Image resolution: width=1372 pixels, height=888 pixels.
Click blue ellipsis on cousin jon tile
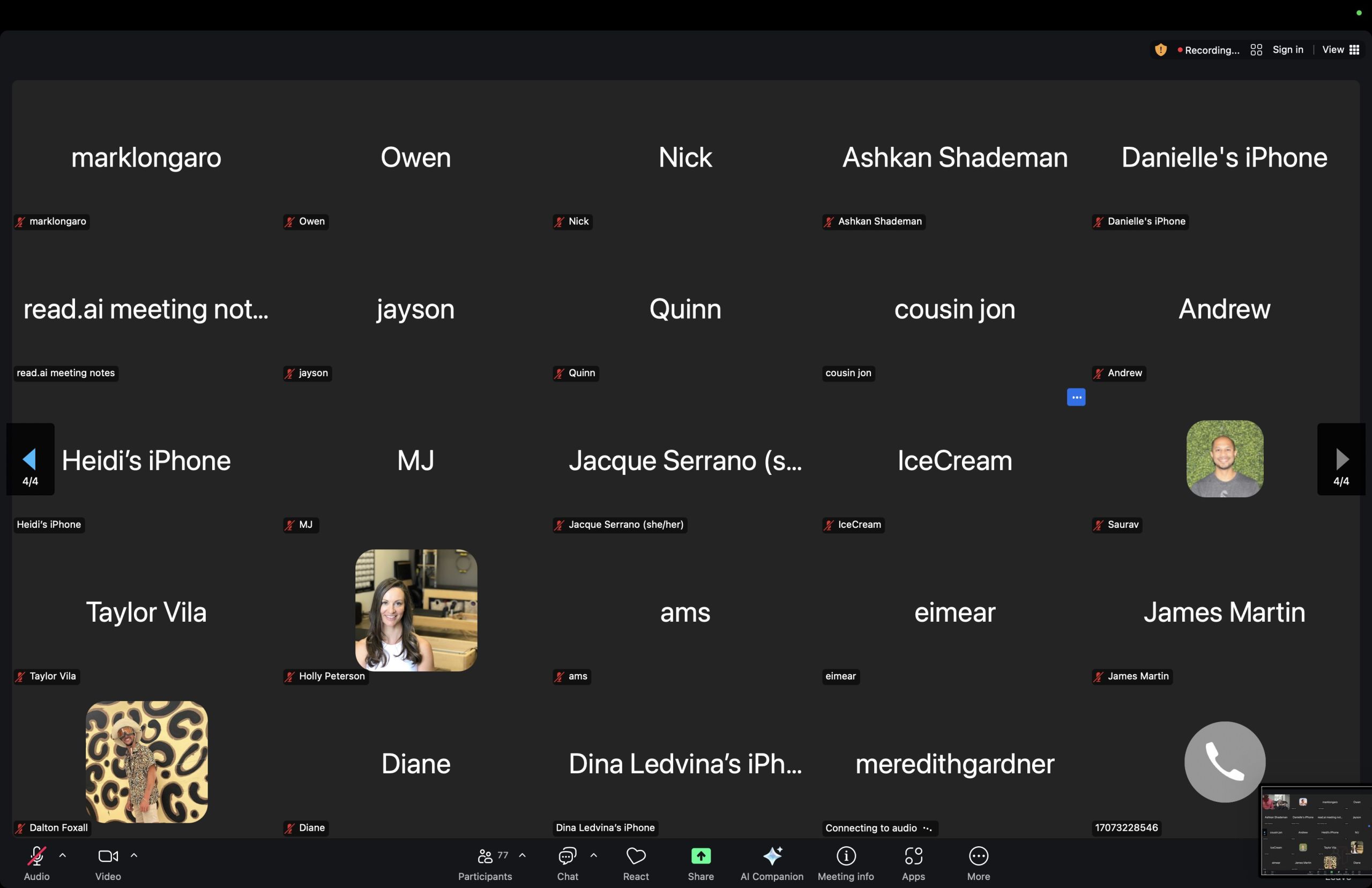(x=1076, y=397)
